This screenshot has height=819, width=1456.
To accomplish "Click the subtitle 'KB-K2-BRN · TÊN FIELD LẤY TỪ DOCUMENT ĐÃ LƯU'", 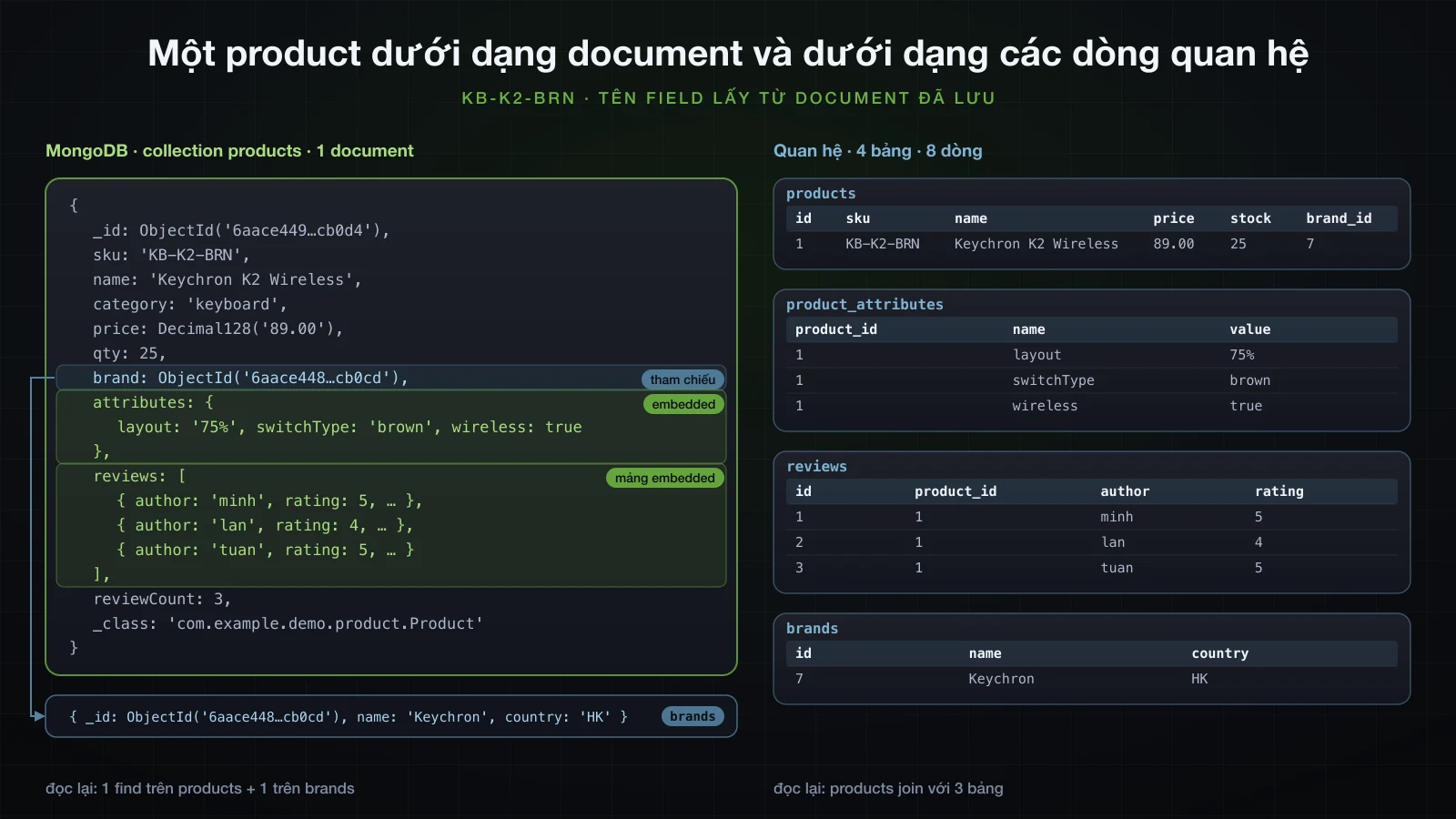I will coord(728,98).
